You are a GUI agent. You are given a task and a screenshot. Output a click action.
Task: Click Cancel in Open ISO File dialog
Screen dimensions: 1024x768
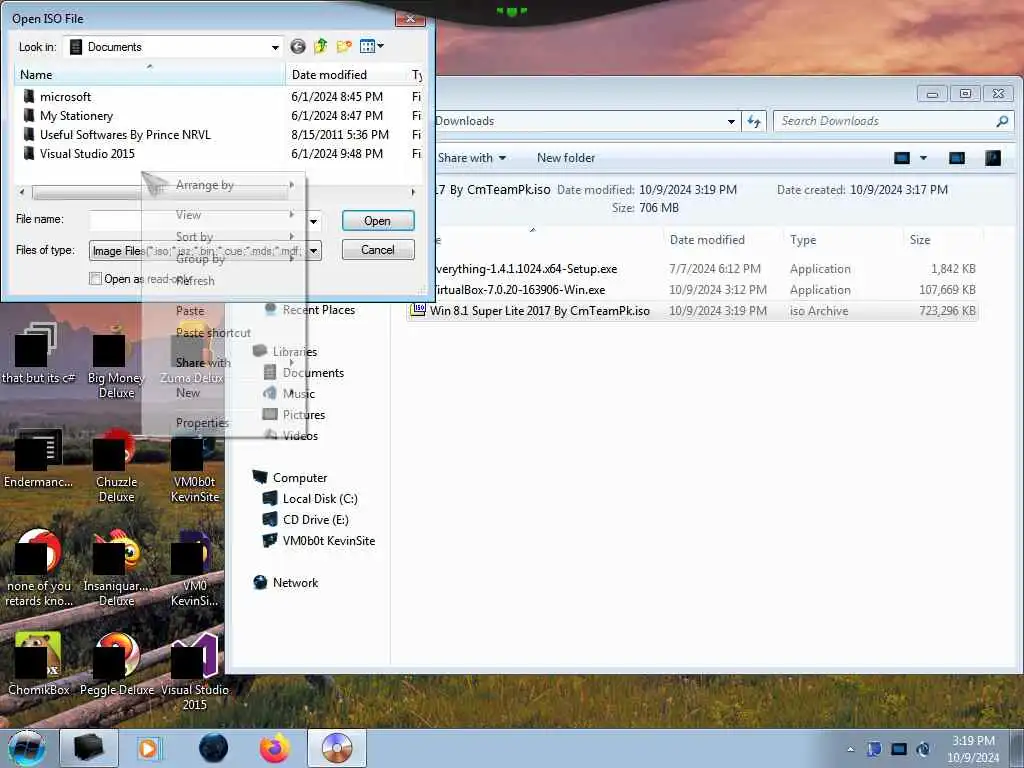[x=378, y=249]
